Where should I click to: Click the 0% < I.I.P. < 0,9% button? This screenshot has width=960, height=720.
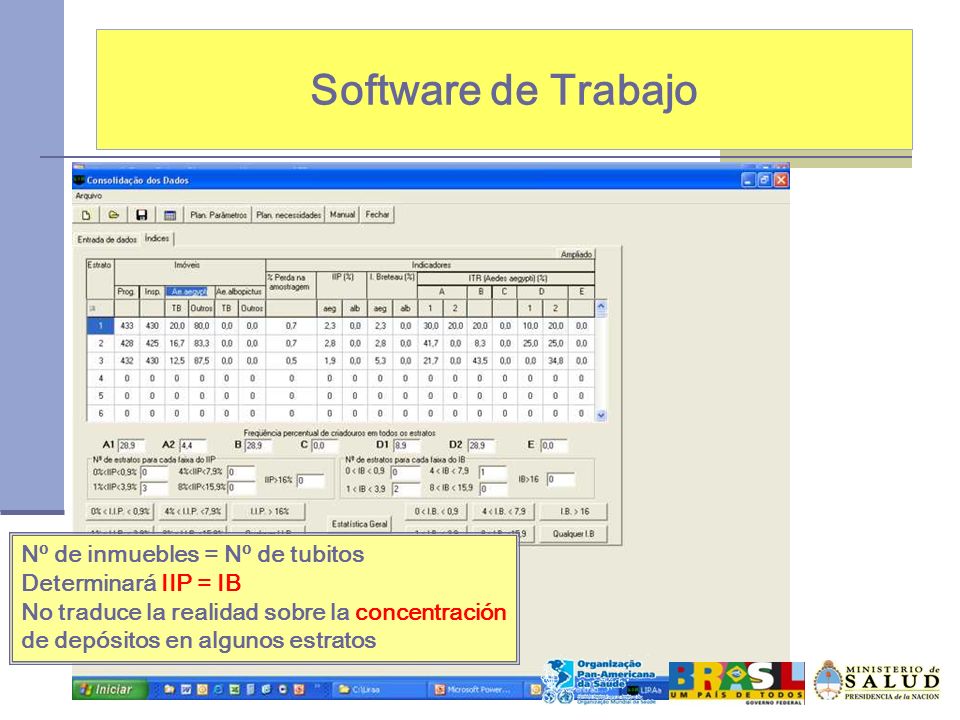click(120, 511)
